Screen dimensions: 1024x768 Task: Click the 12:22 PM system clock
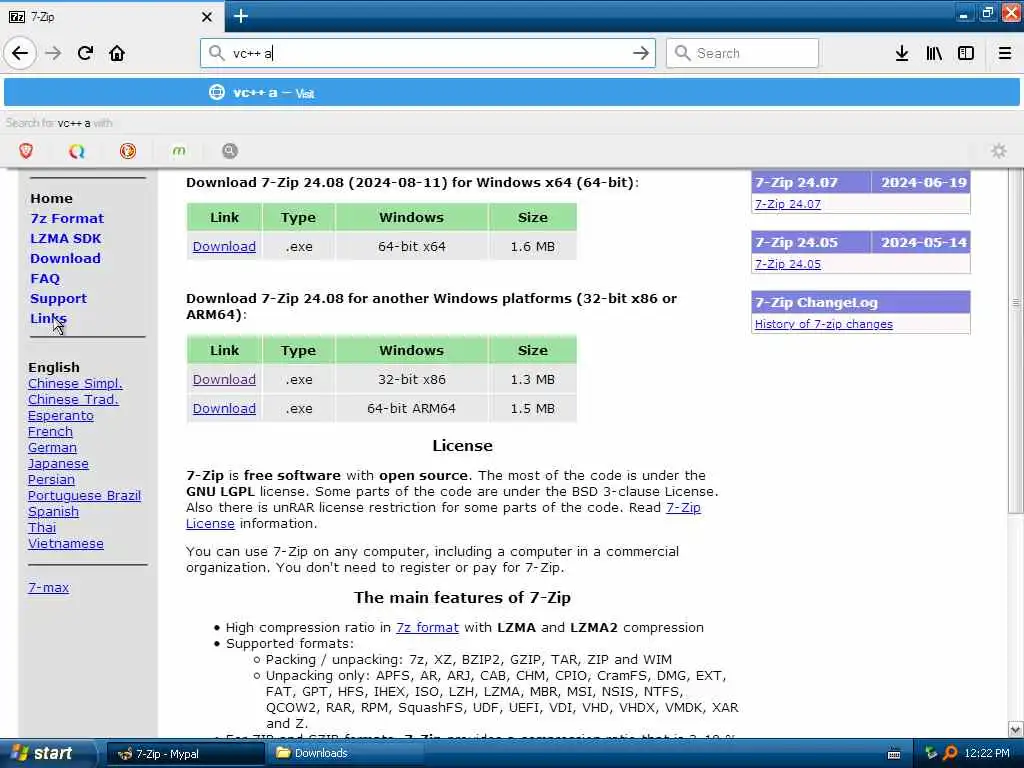pyautogui.click(x=987, y=753)
